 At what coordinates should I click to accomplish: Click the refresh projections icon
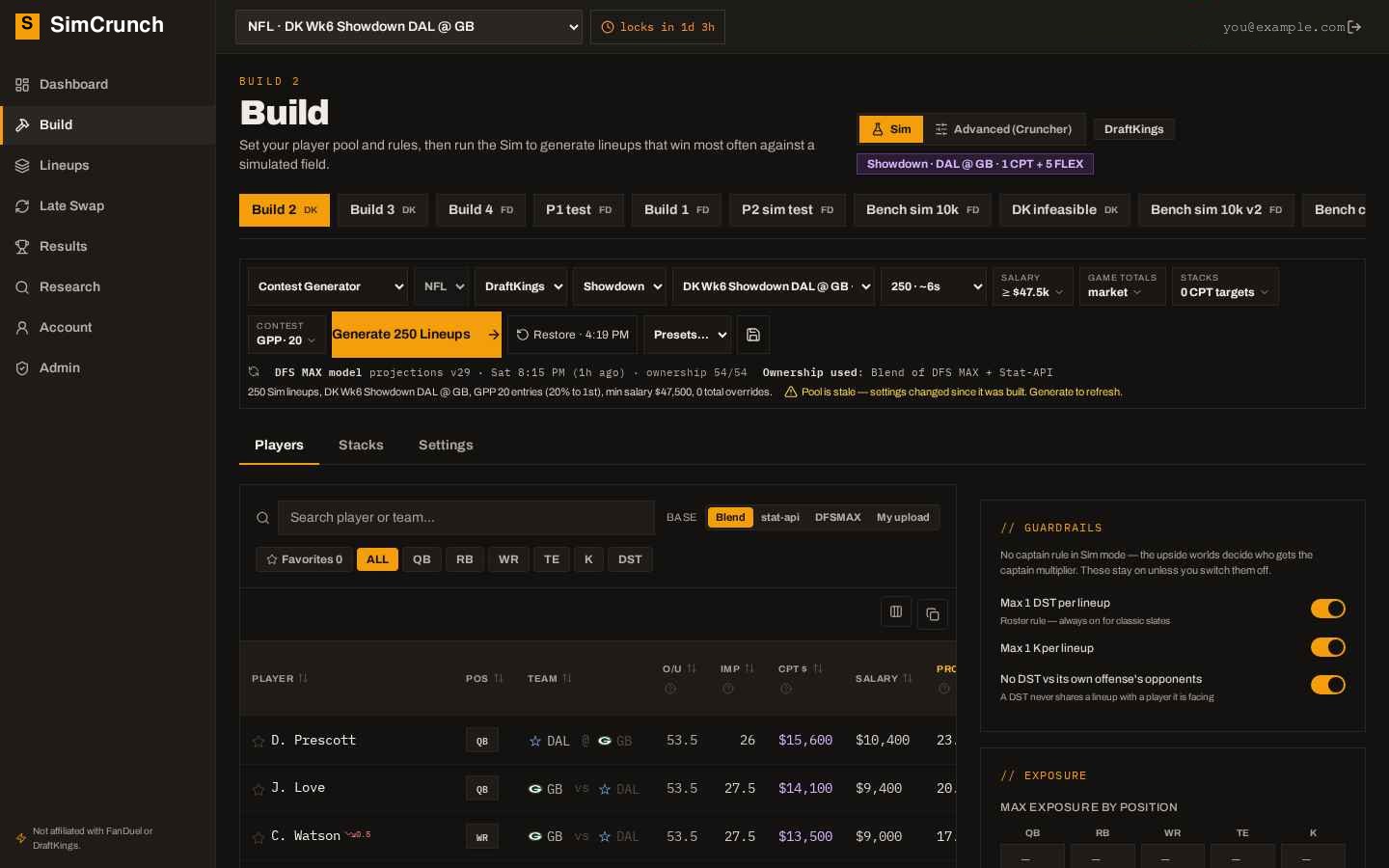tap(254, 372)
